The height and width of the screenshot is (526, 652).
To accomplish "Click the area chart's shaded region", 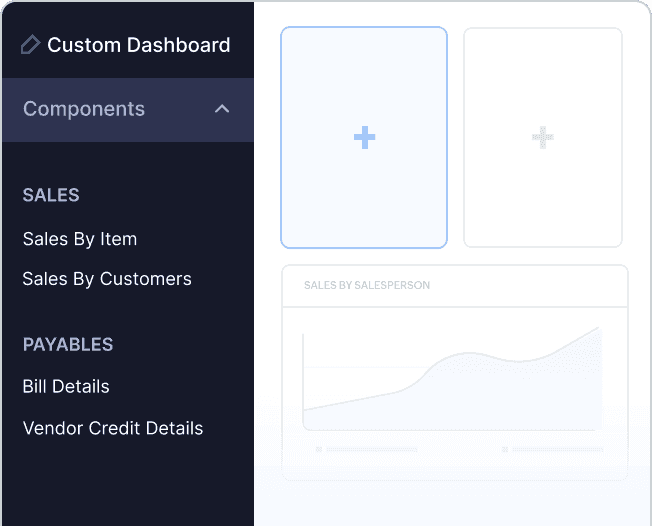I will point(480,400).
